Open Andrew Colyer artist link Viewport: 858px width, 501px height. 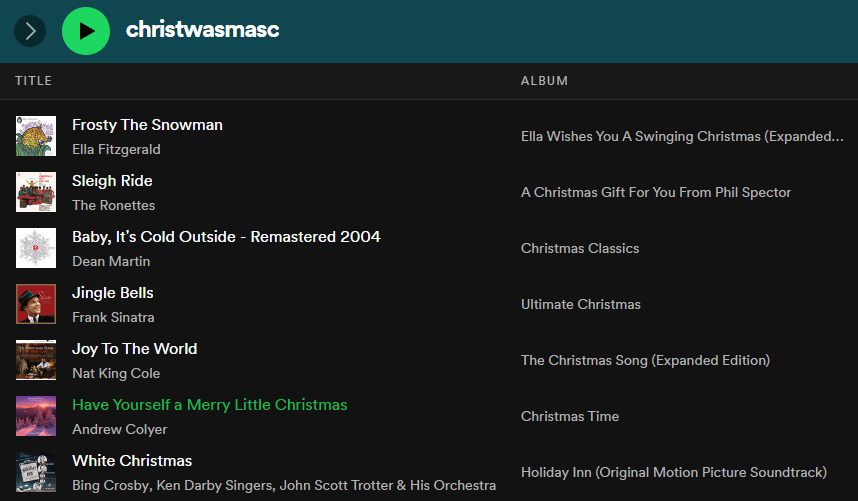point(120,429)
